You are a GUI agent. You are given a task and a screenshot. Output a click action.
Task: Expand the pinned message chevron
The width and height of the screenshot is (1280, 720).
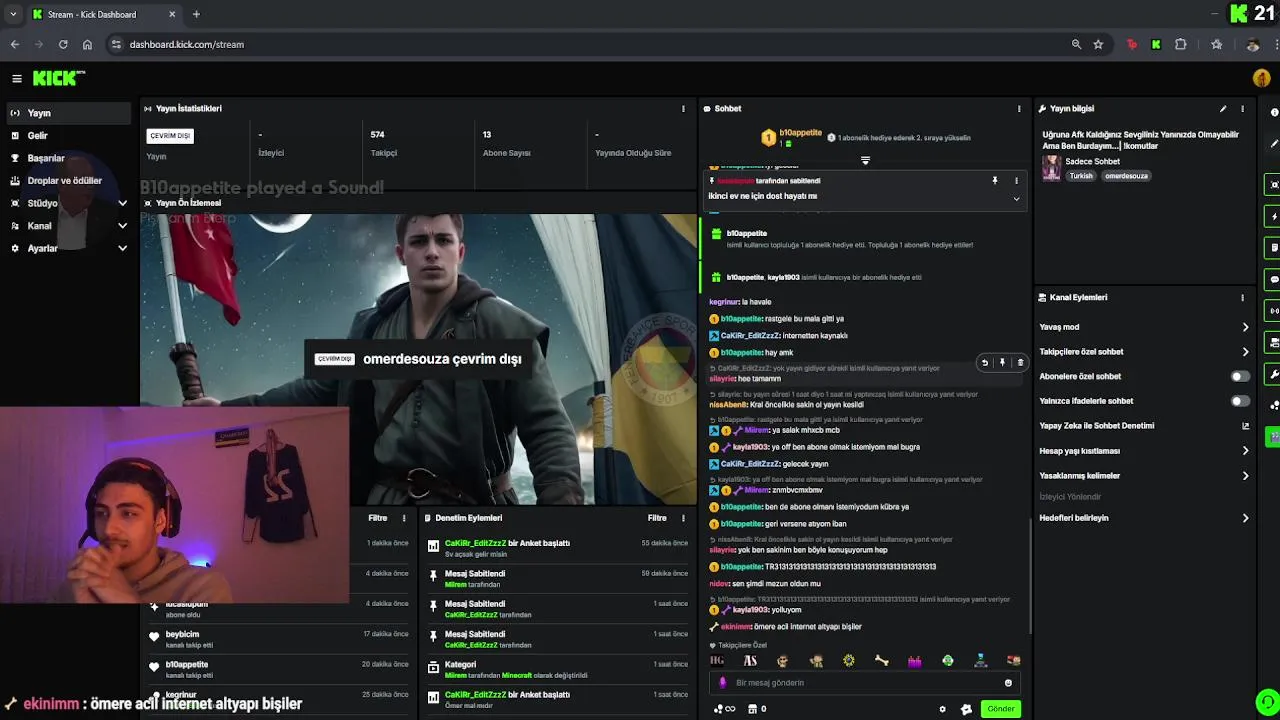pos(1016,198)
